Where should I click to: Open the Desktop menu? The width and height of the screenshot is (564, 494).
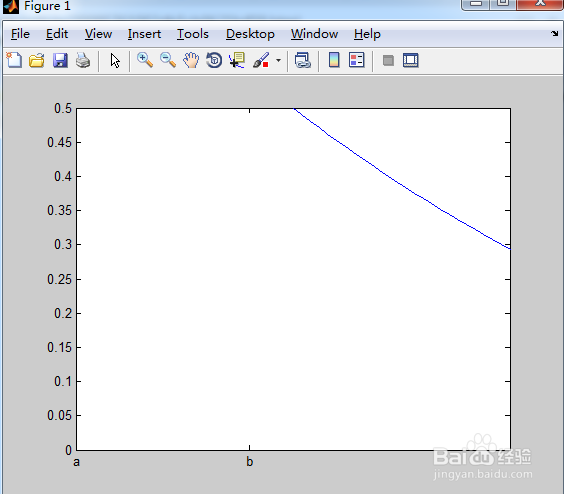tap(250, 34)
